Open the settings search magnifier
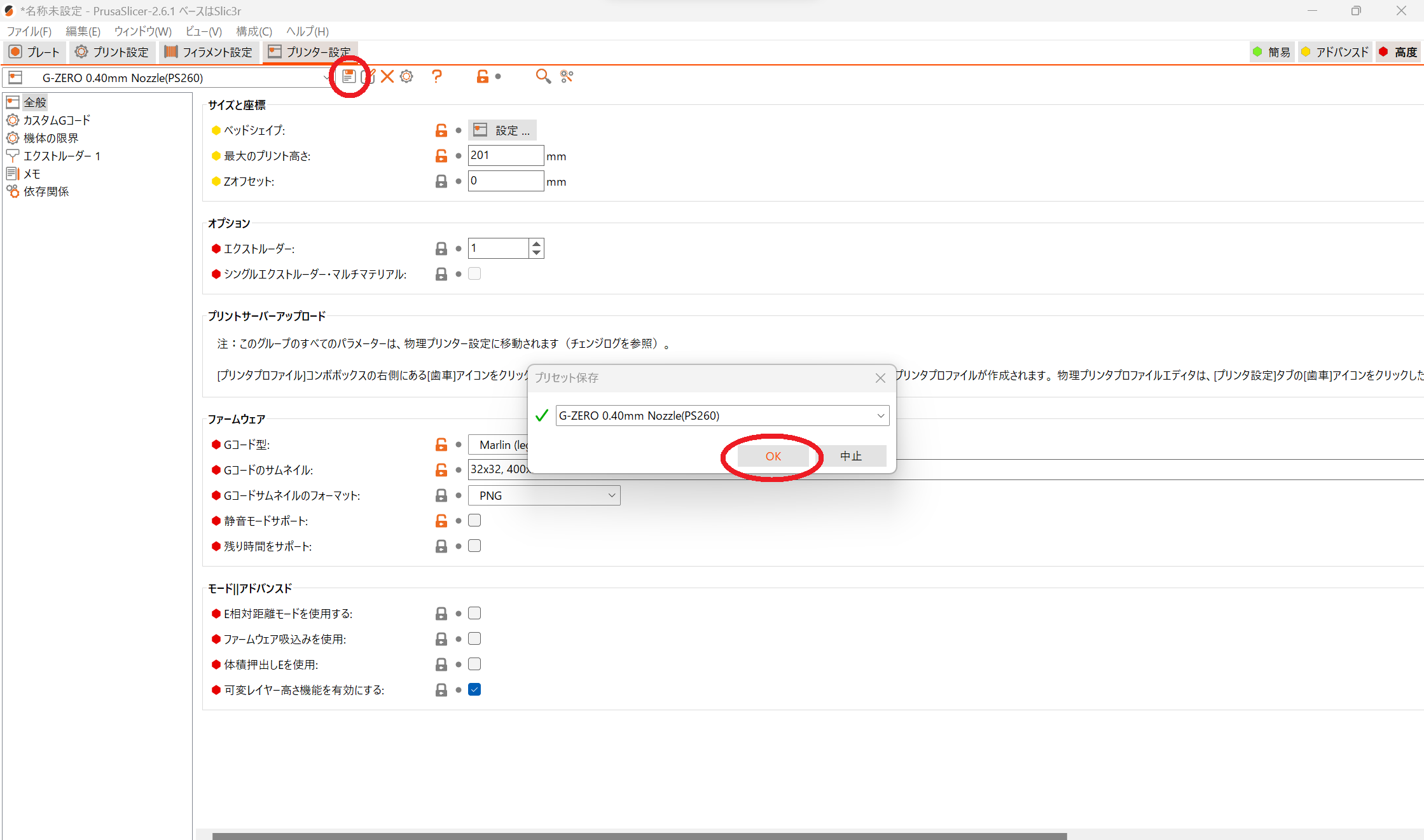 543,76
